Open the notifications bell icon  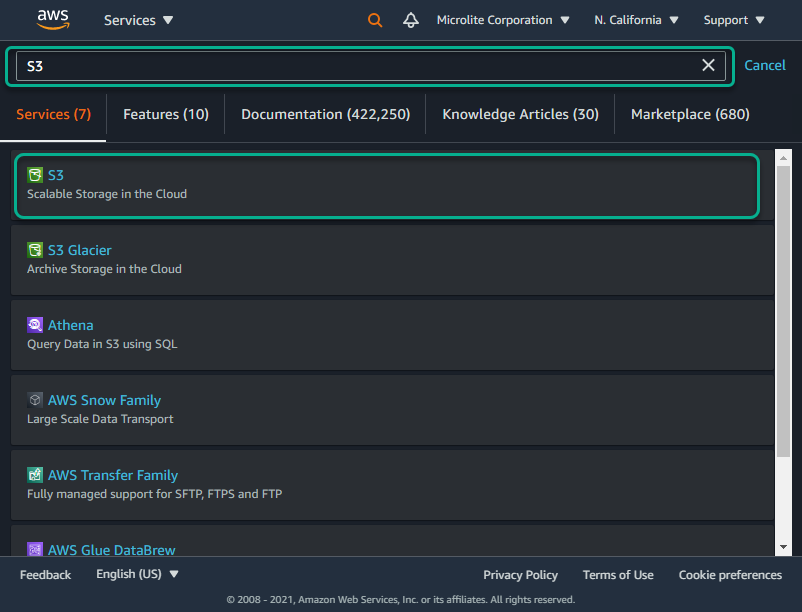tap(411, 20)
